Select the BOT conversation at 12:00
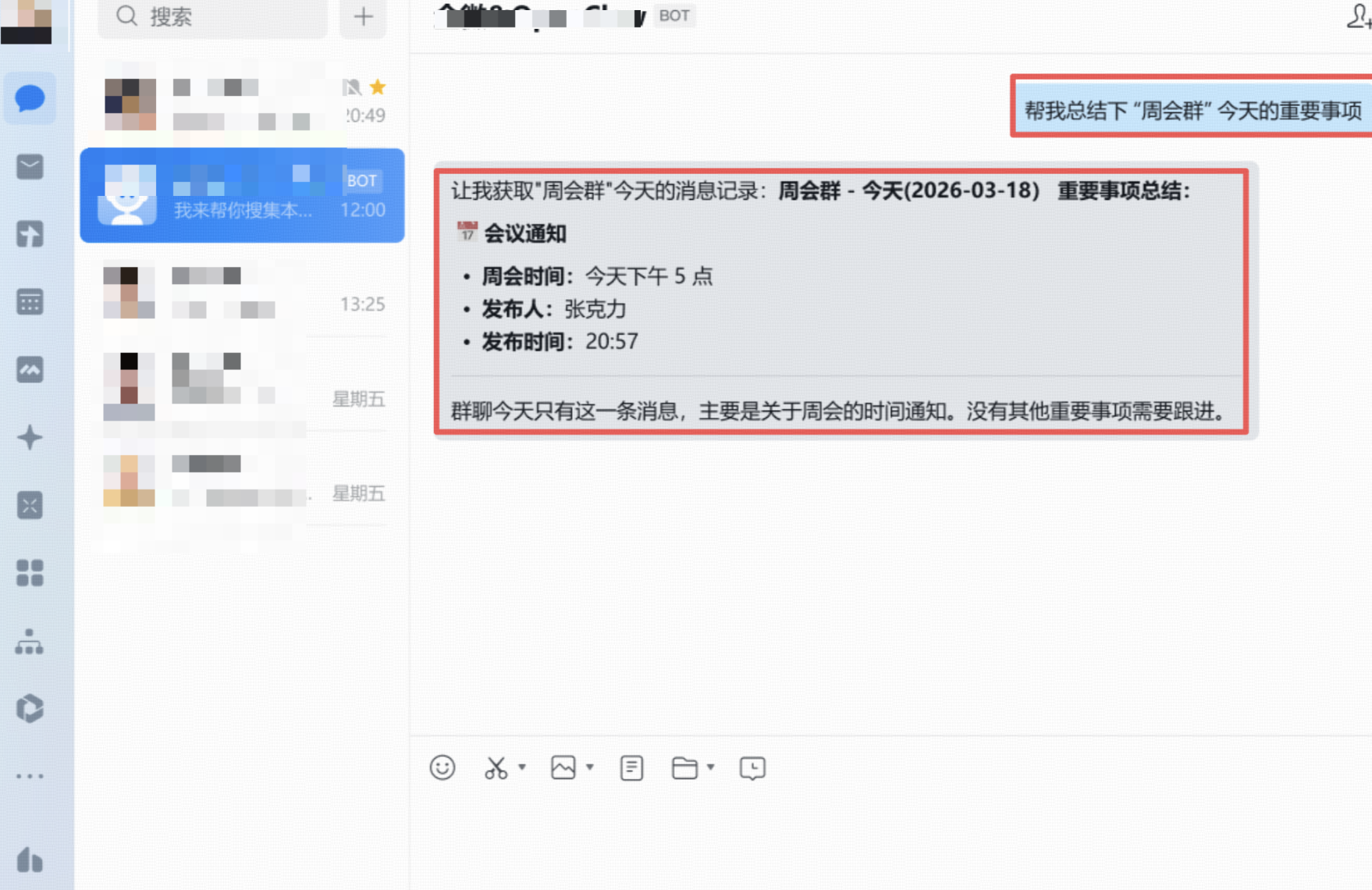The width and height of the screenshot is (1372, 890). tap(242, 195)
